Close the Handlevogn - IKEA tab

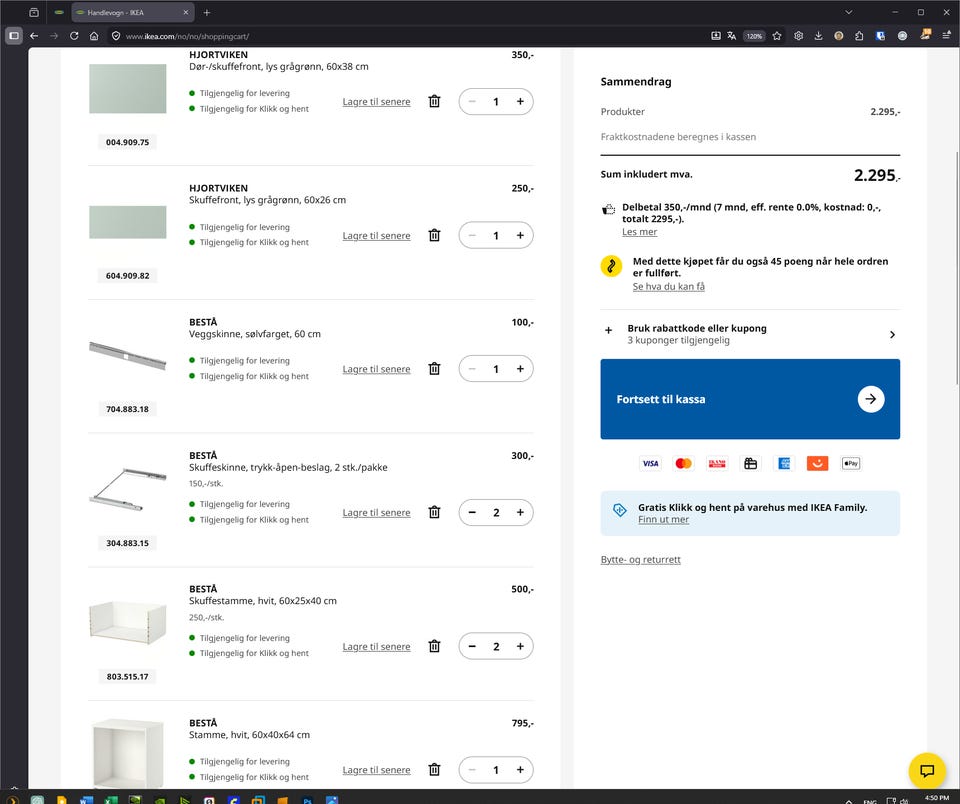tap(186, 12)
